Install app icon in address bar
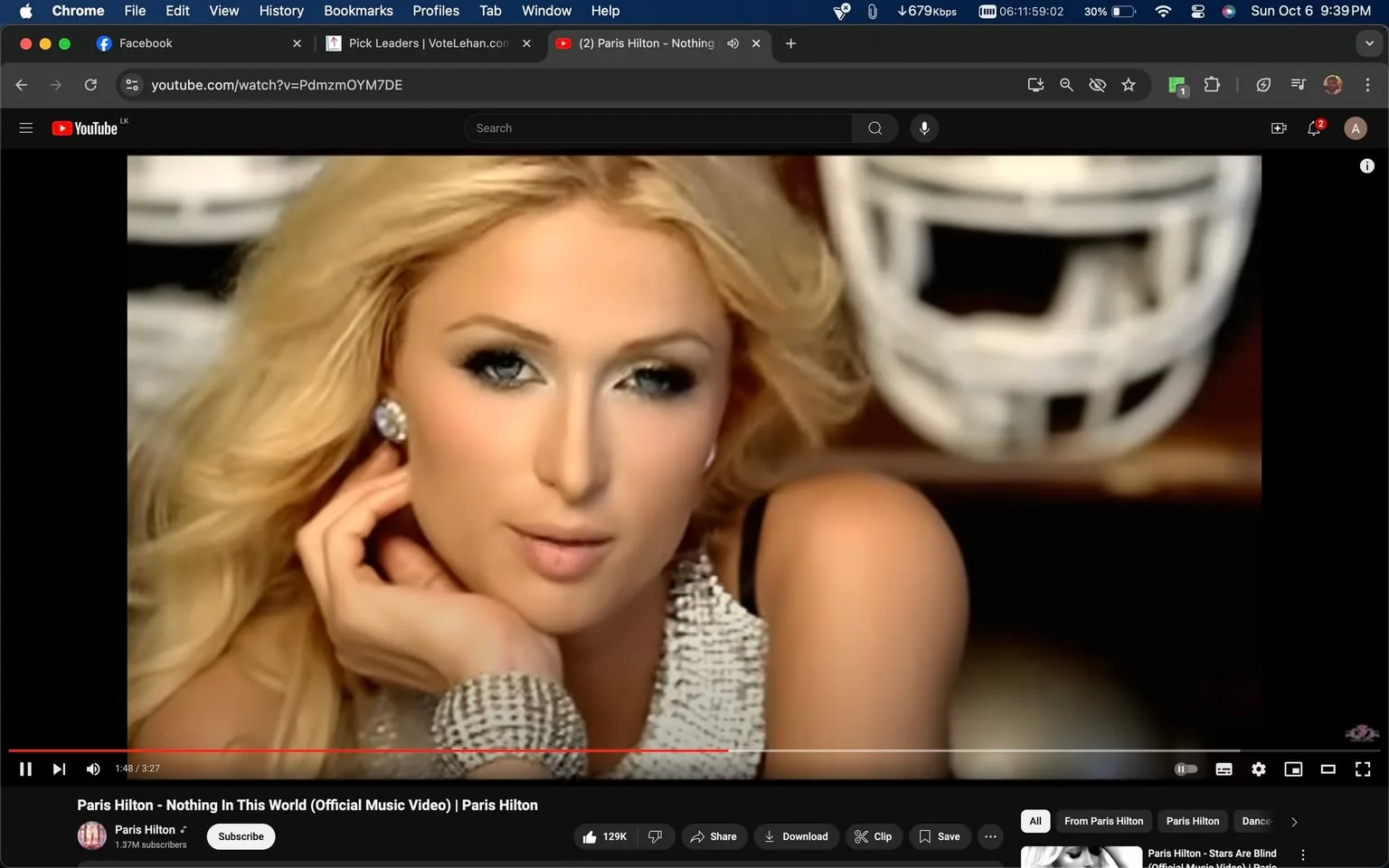1389x868 pixels. [x=1035, y=85]
